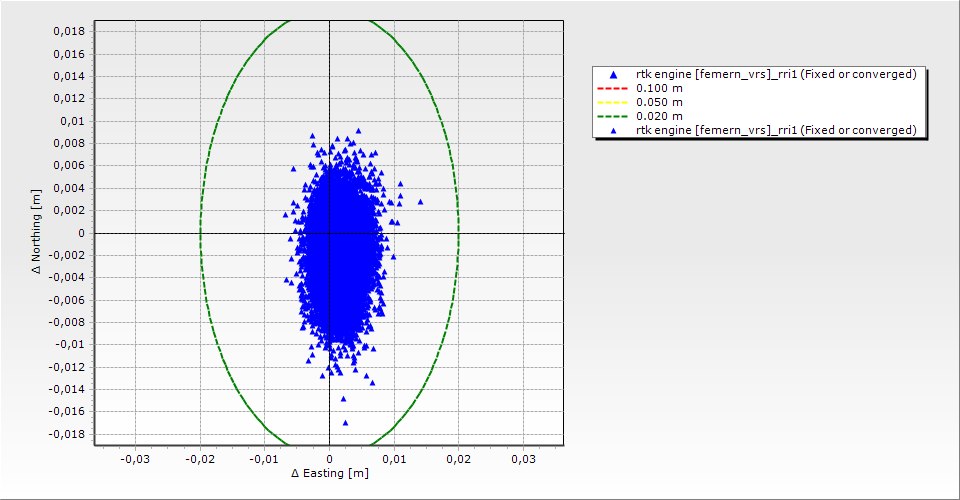Click green ellipse where it crosses -0,02 Easting
Image resolution: width=960 pixels, height=500 pixels.
[201, 233]
